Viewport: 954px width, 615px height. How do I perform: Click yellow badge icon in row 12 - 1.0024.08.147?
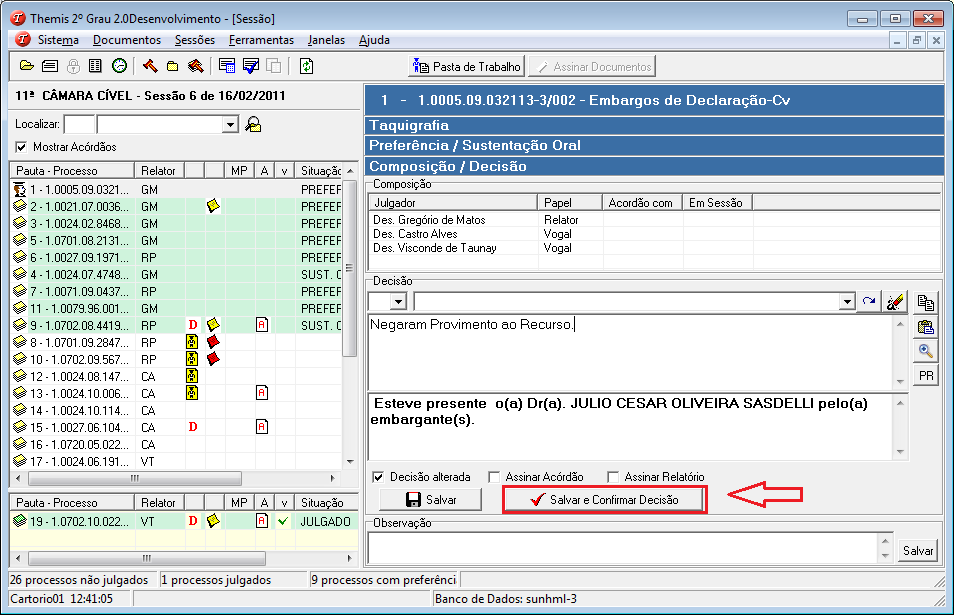click(x=192, y=376)
